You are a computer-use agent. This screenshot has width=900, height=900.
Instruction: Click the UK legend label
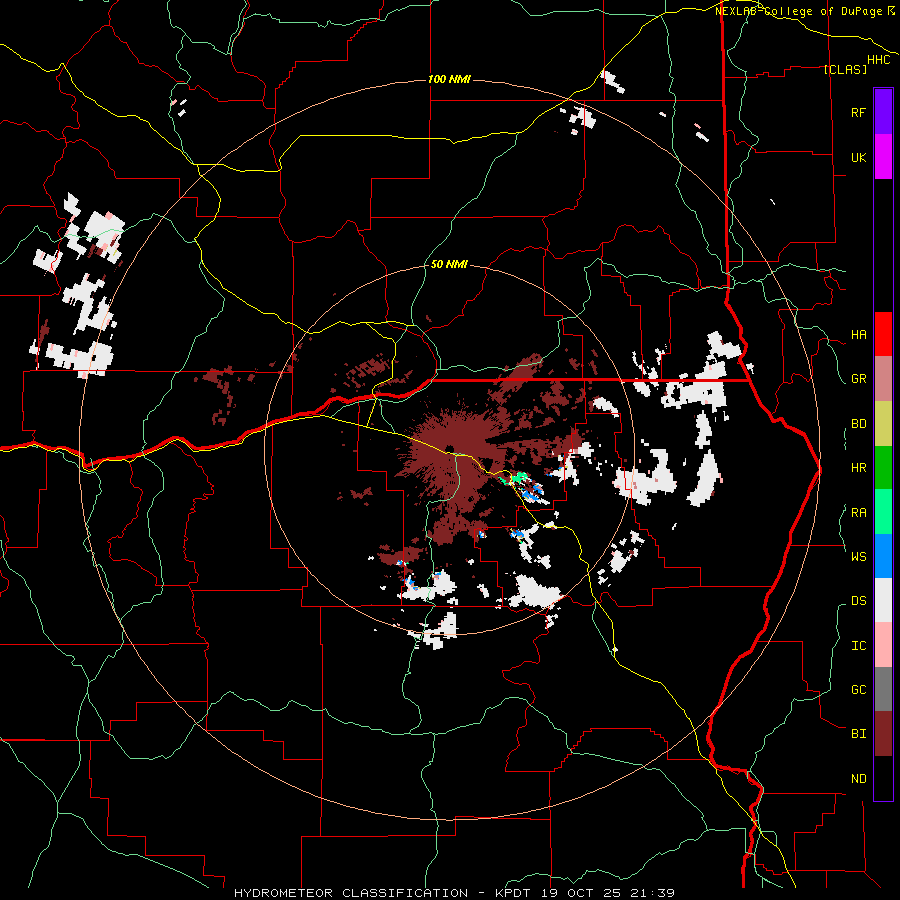[x=858, y=157]
